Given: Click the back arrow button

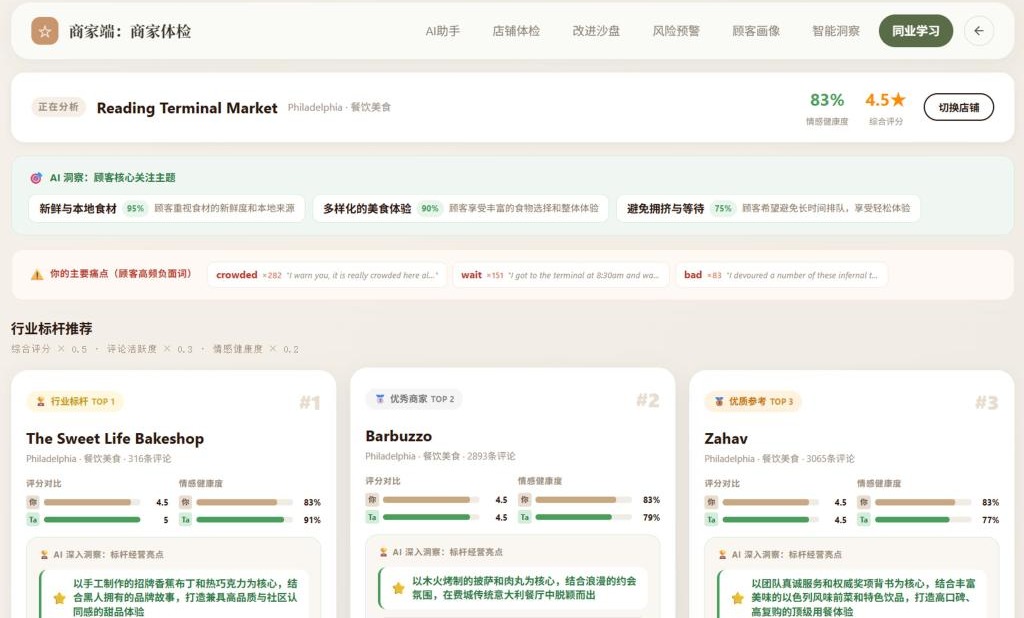Looking at the screenshot, I should (x=978, y=31).
